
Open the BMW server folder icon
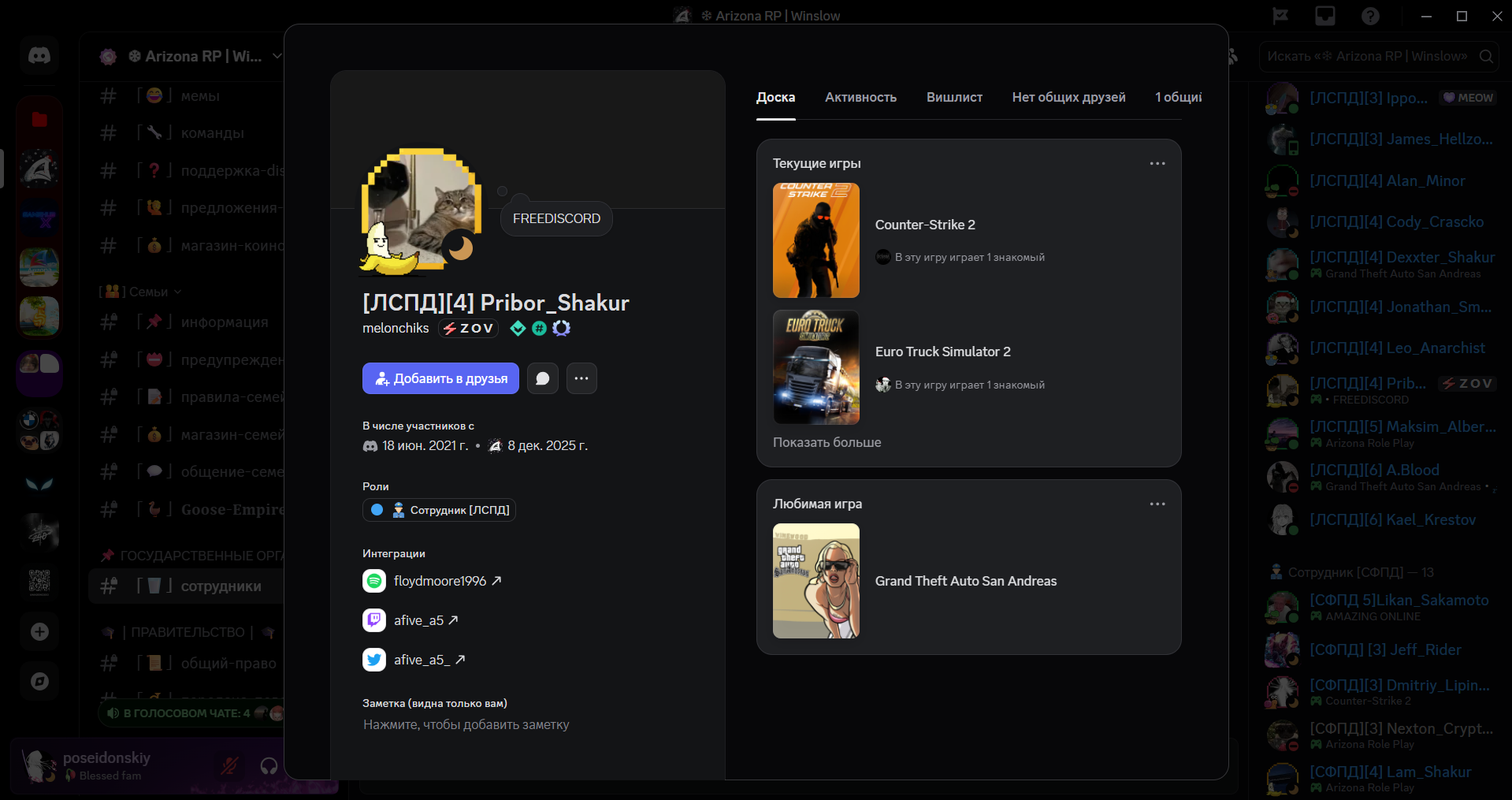39,430
